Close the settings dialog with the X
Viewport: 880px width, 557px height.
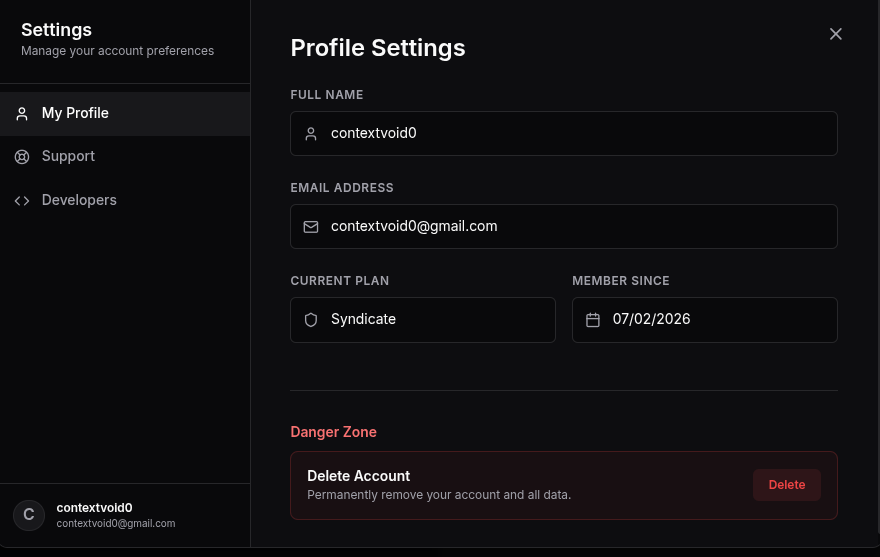click(x=836, y=34)
